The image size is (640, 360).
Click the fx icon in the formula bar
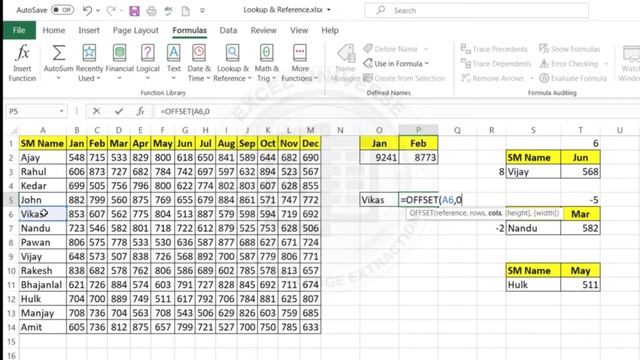click(x=140, y=111)
